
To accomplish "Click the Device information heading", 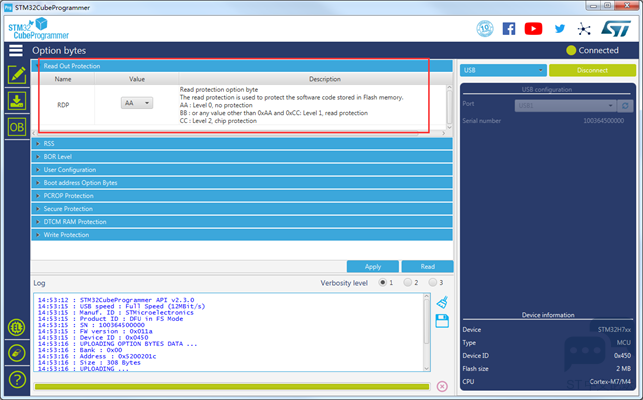I will pos(548,315).
